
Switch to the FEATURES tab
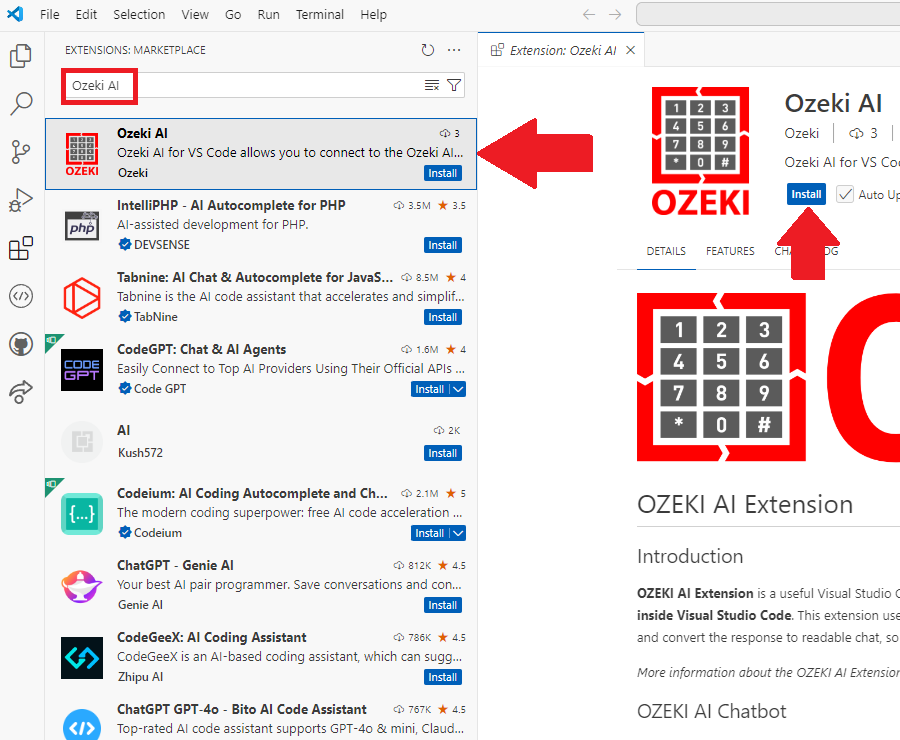[730, 251]
